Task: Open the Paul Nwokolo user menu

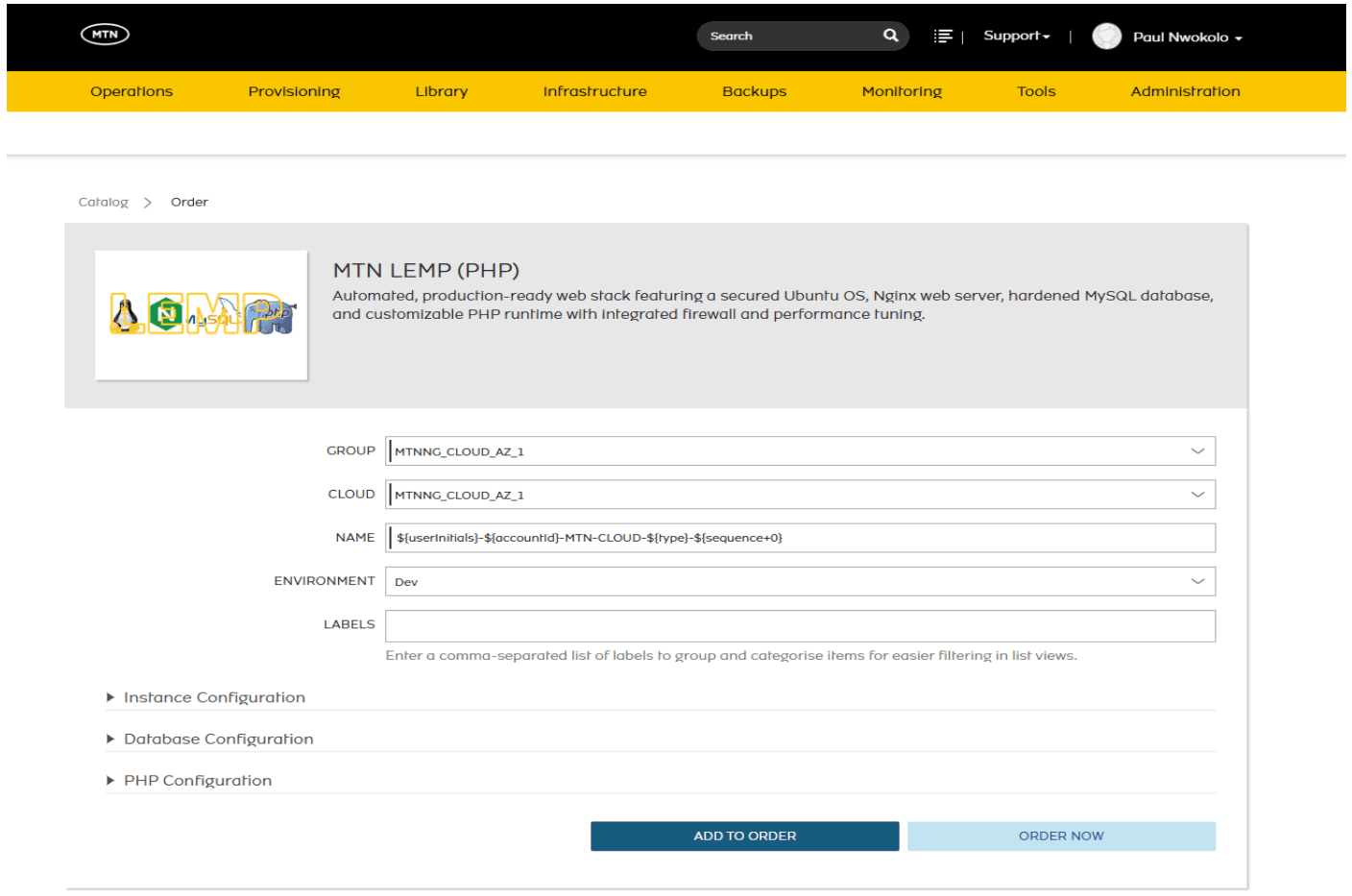Action: point(1187,37)
